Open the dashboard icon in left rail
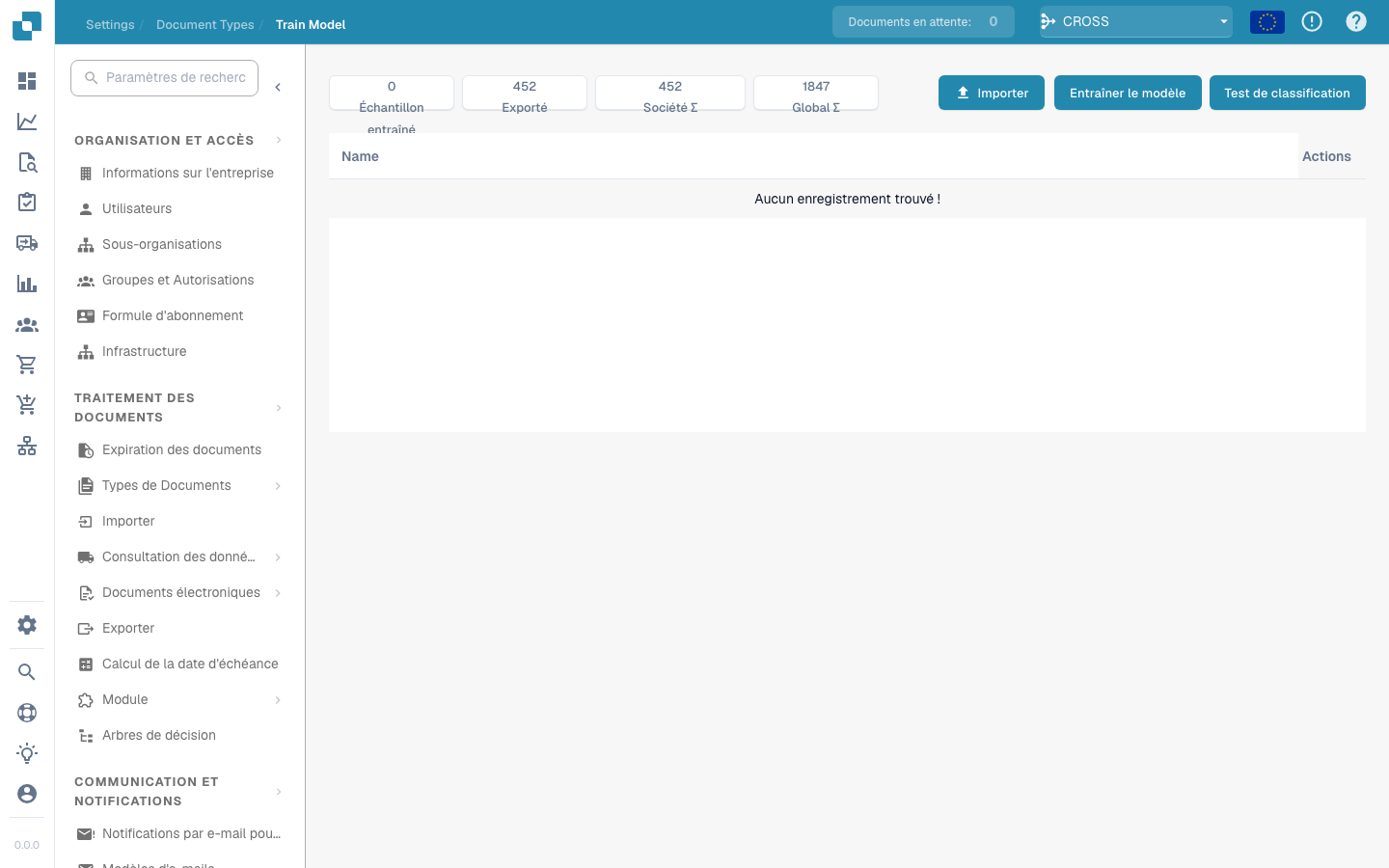The image size is (1389, 868). [x=27, y=81]
